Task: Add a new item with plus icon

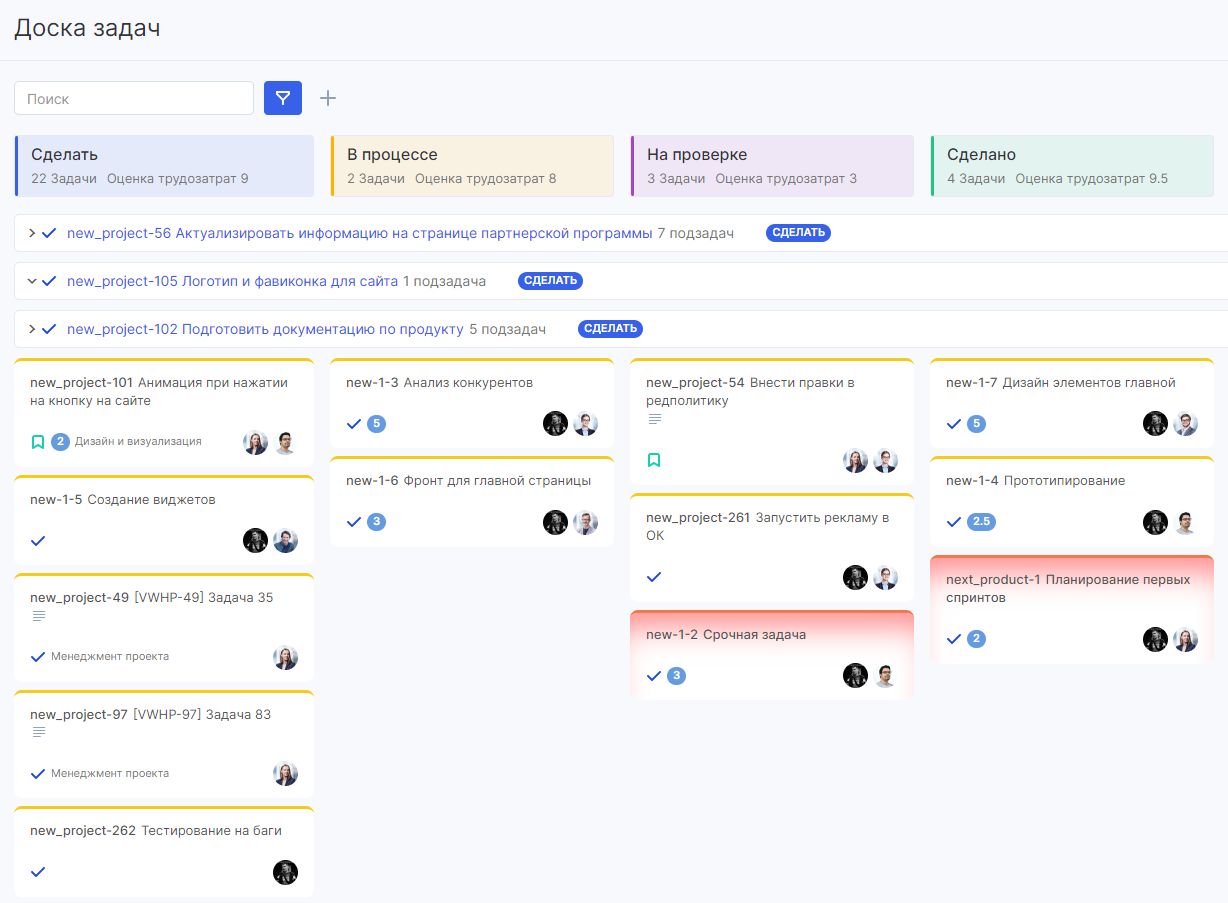Action: (x=328, y=98)
